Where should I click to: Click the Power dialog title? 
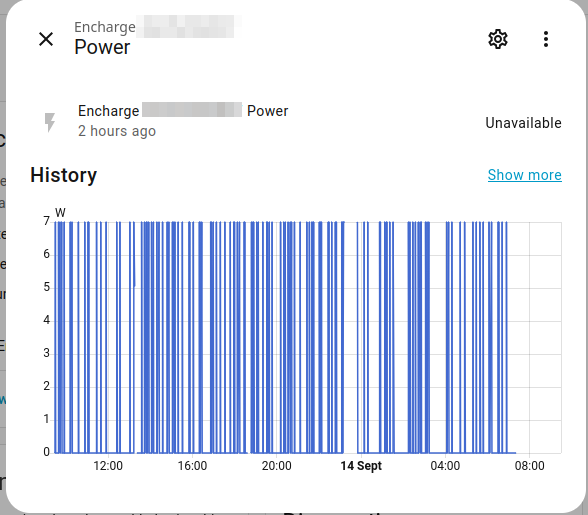coord(102,47)
